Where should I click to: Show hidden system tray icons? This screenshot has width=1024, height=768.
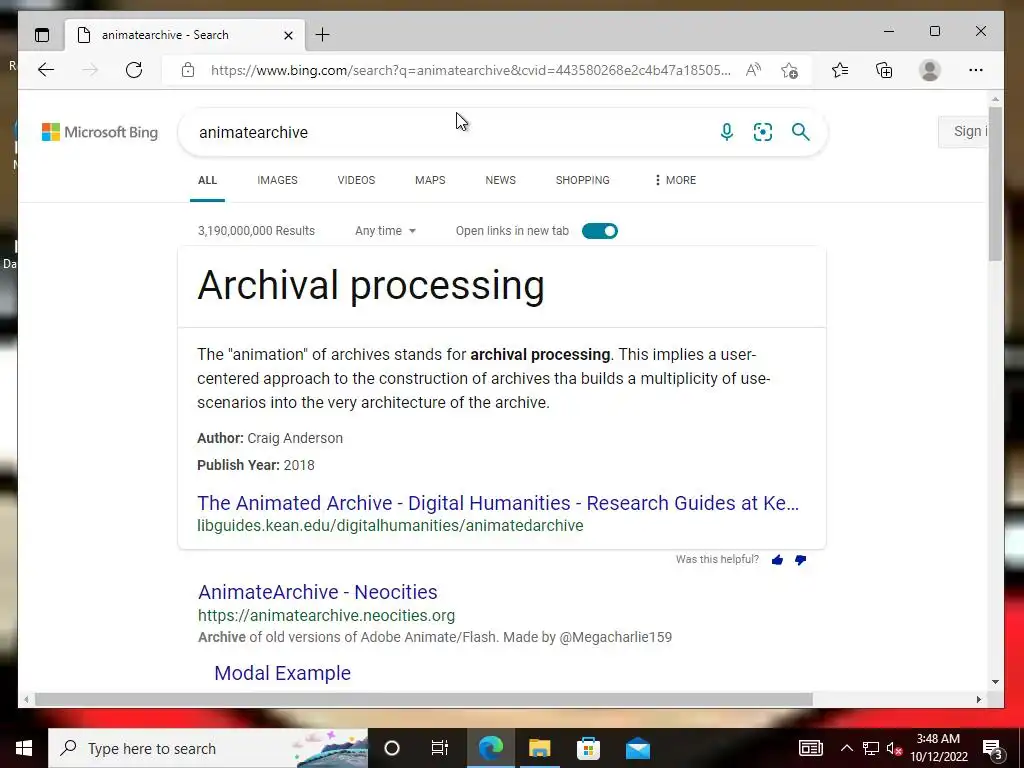click(x=846, y=748)
